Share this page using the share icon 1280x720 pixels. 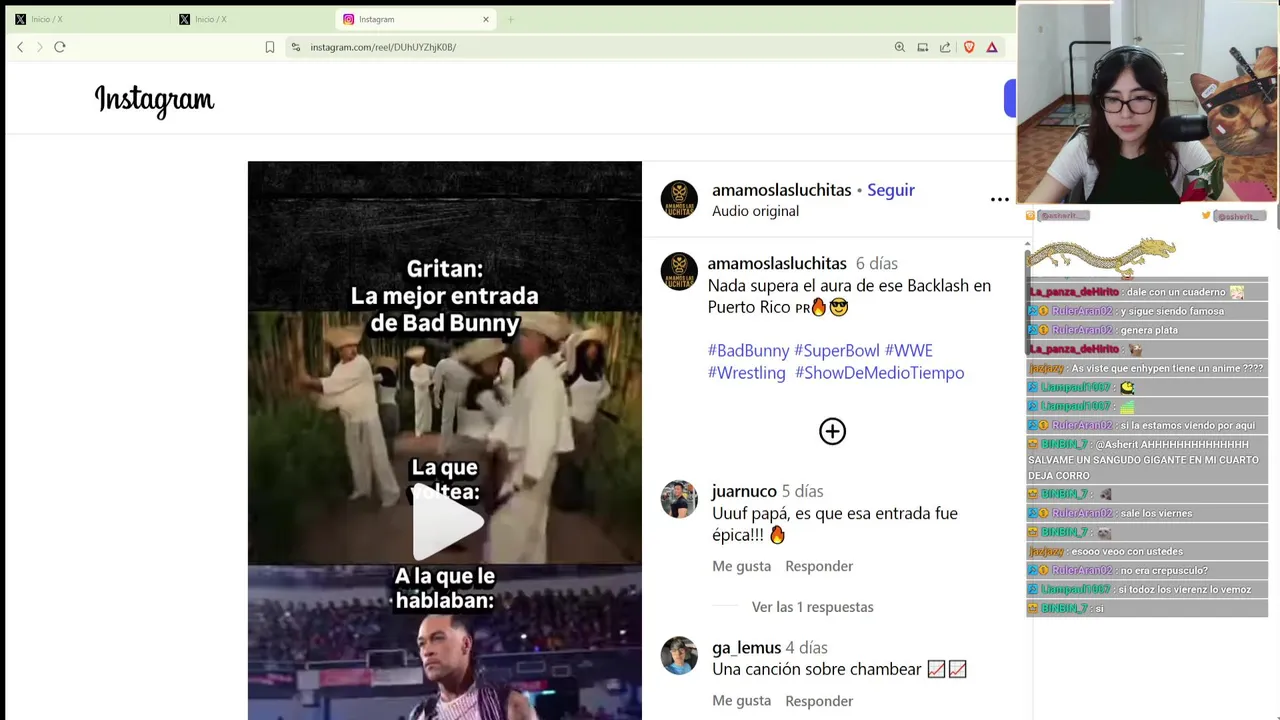tap(945, 47)
